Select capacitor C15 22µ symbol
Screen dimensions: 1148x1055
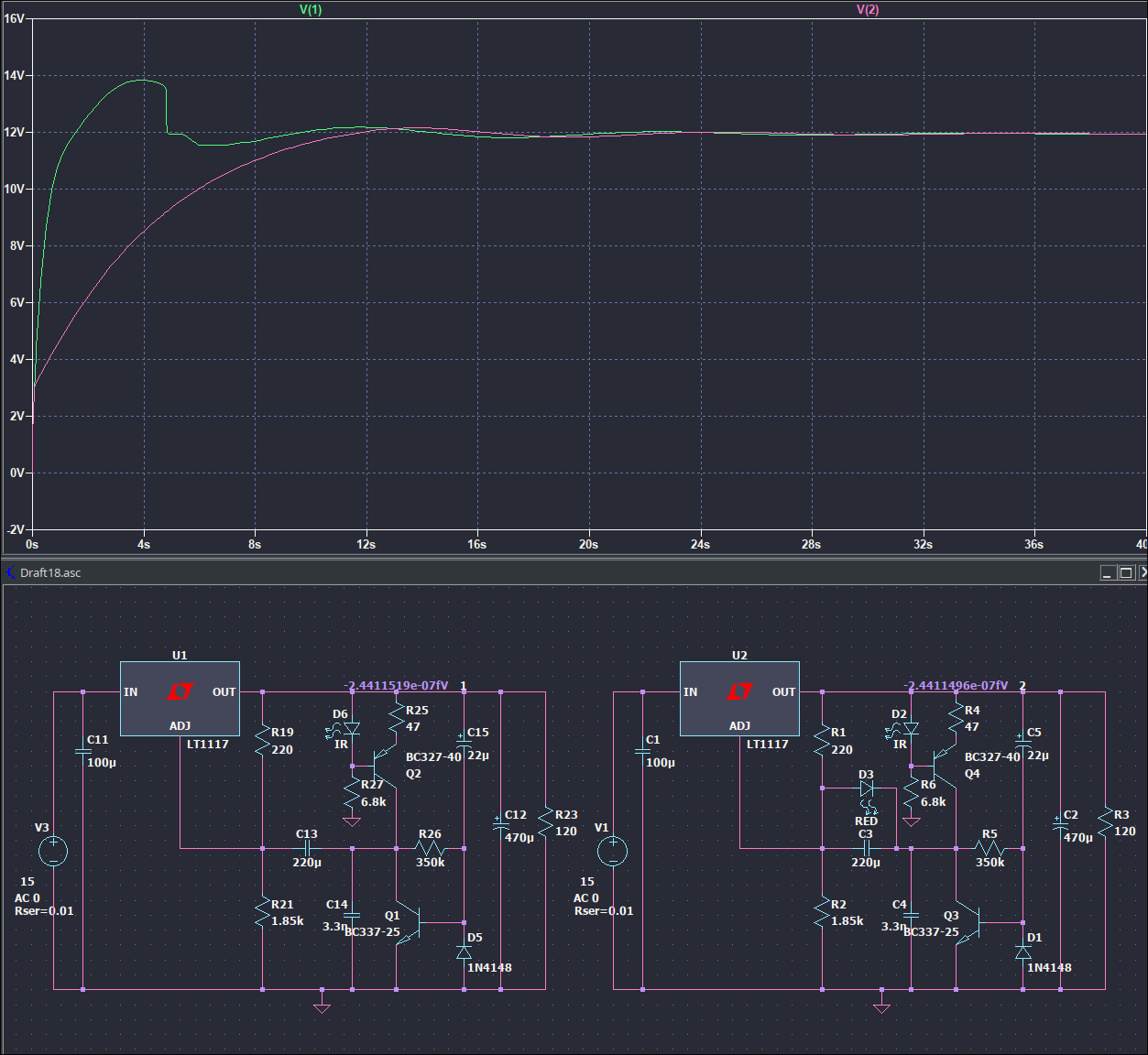pos(464,743)
